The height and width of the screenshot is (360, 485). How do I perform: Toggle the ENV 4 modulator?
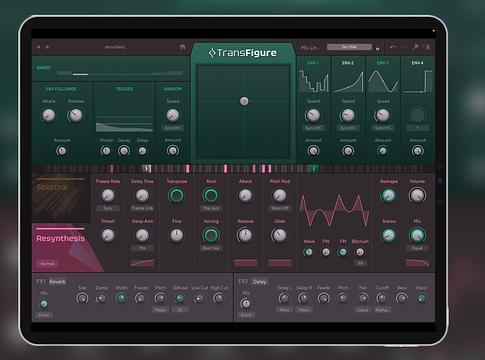(418, 63)
